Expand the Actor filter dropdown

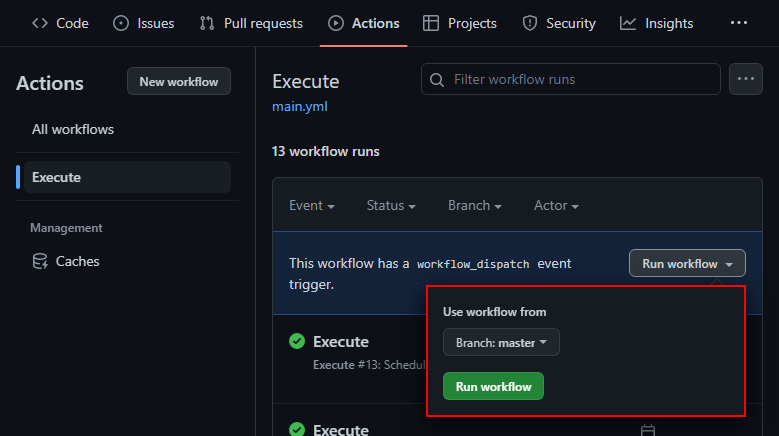coord(556,206)
